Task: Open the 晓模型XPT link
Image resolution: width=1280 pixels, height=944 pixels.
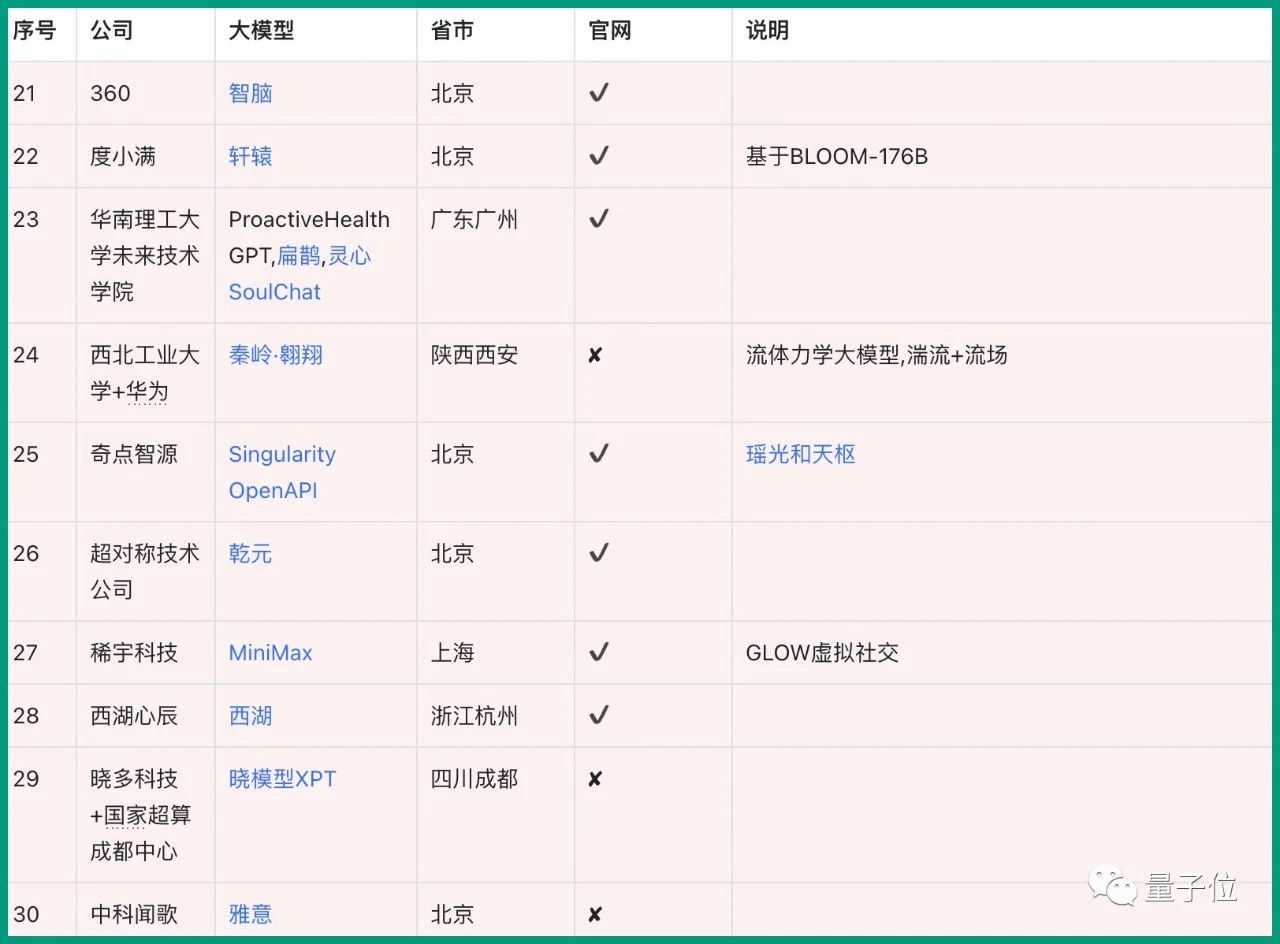Action: click(283, 779)
